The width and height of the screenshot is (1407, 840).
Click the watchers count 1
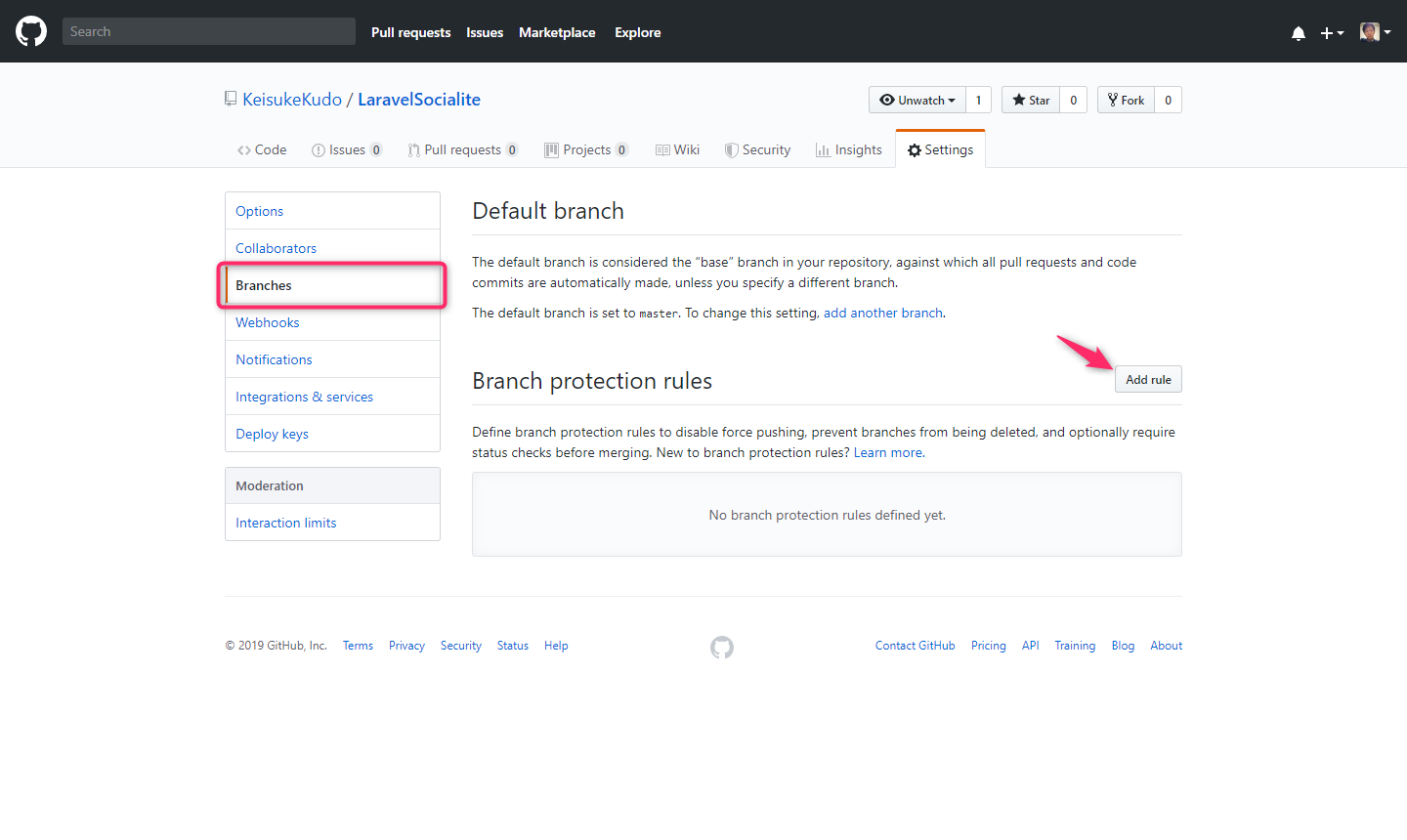(979, 100)
